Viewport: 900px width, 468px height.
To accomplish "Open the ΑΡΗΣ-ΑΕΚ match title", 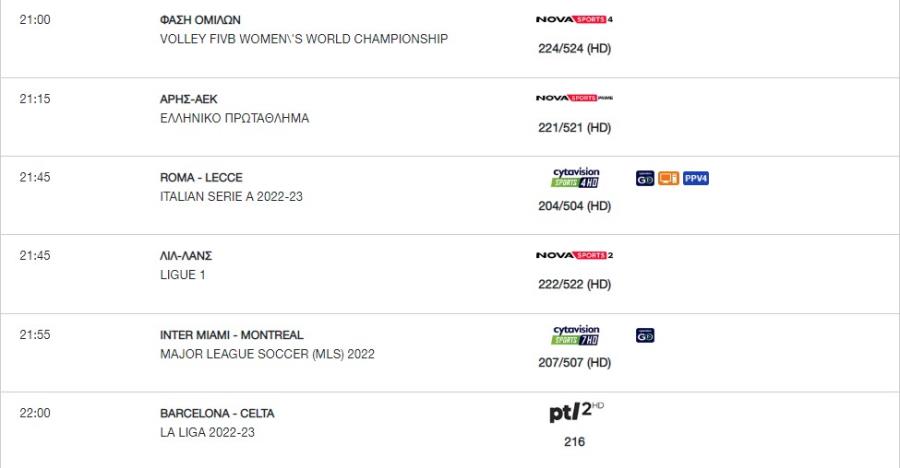I will click(188, 99).
